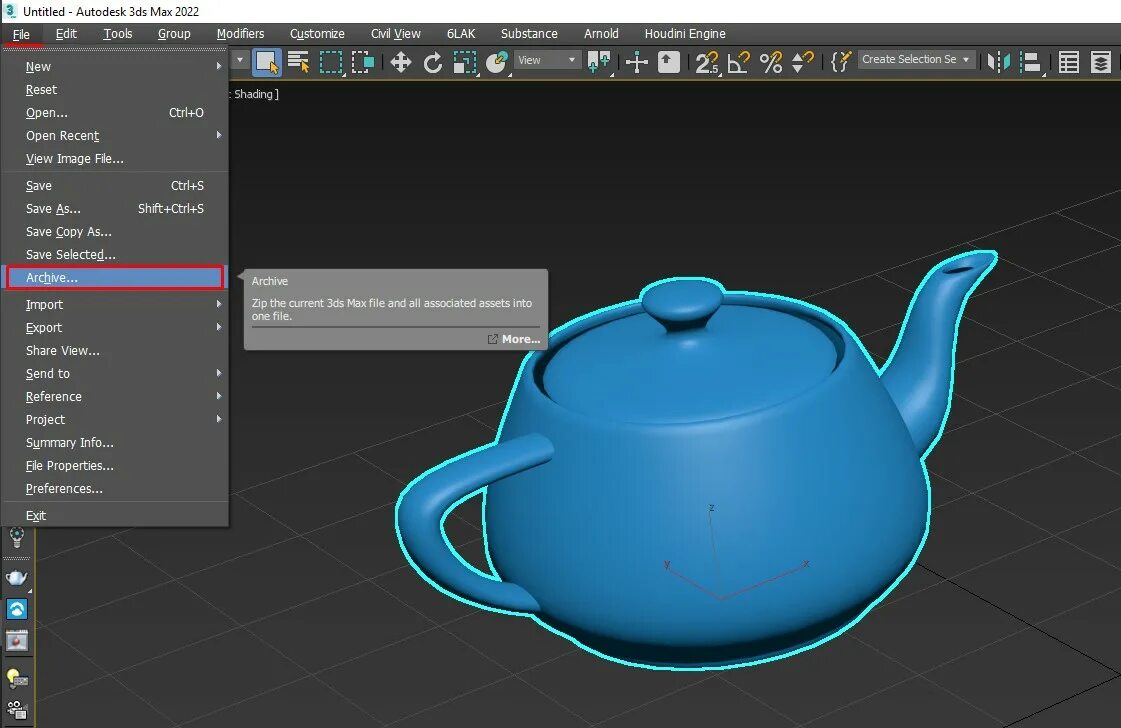Open the Scene Explorer toggle icon

1068,62
